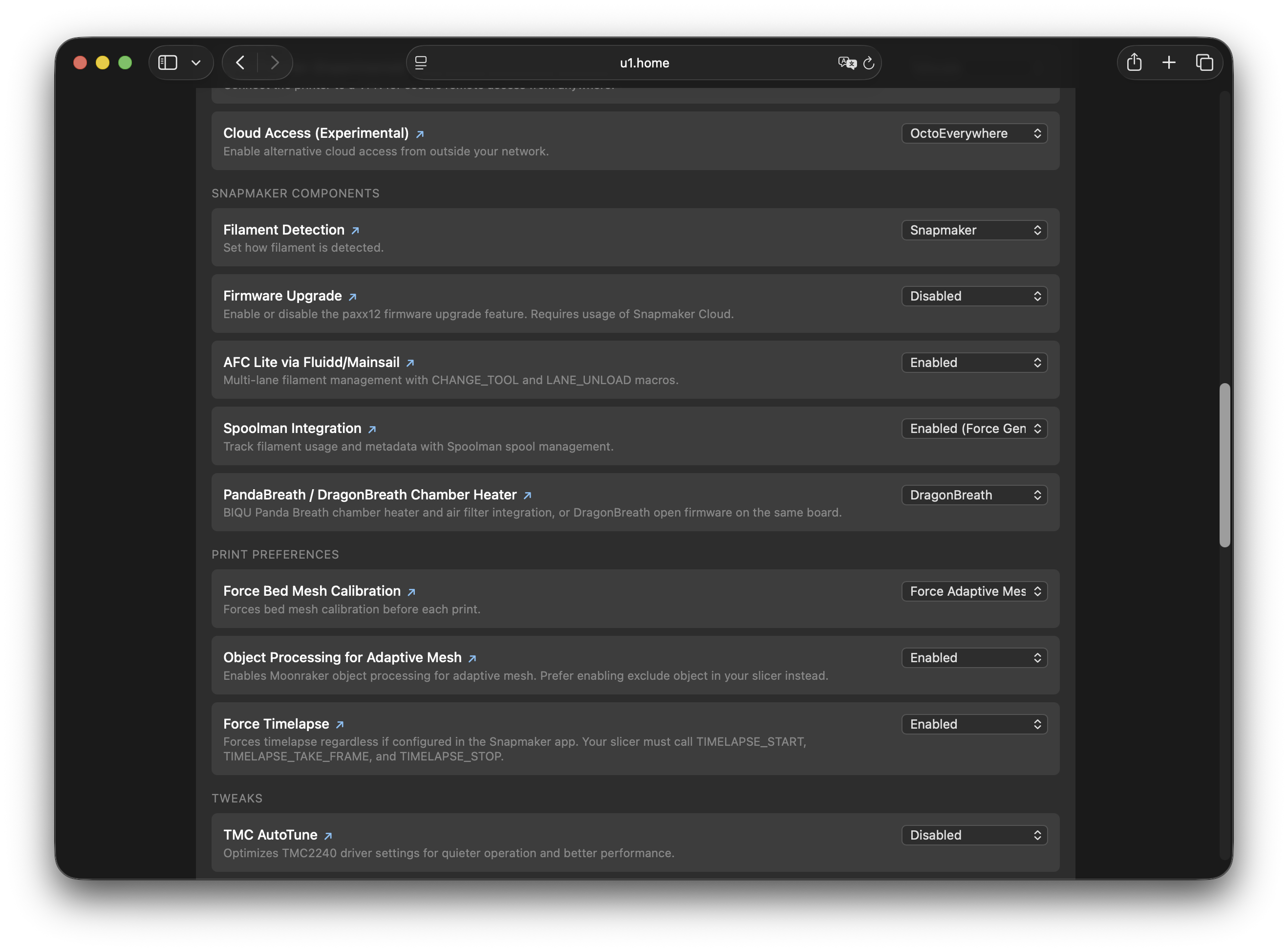Viewport: 1288px width, 952px height.
Task: Open the page reader icon in address bar
Action: click(421, 63)
